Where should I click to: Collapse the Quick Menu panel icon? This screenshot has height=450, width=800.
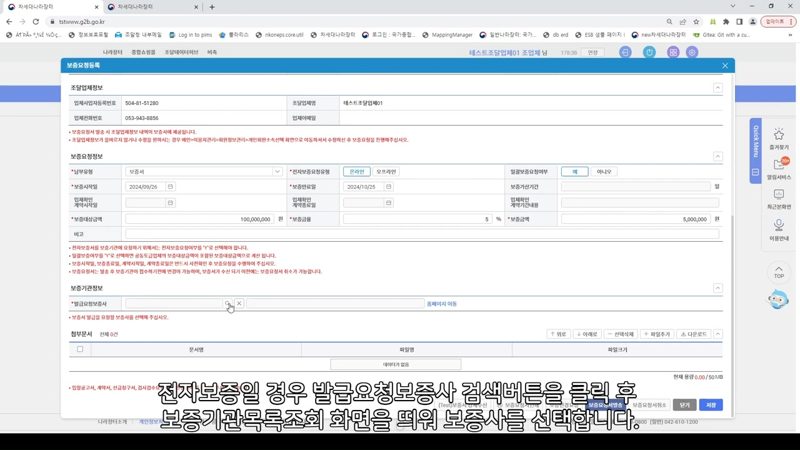(755, 172)
